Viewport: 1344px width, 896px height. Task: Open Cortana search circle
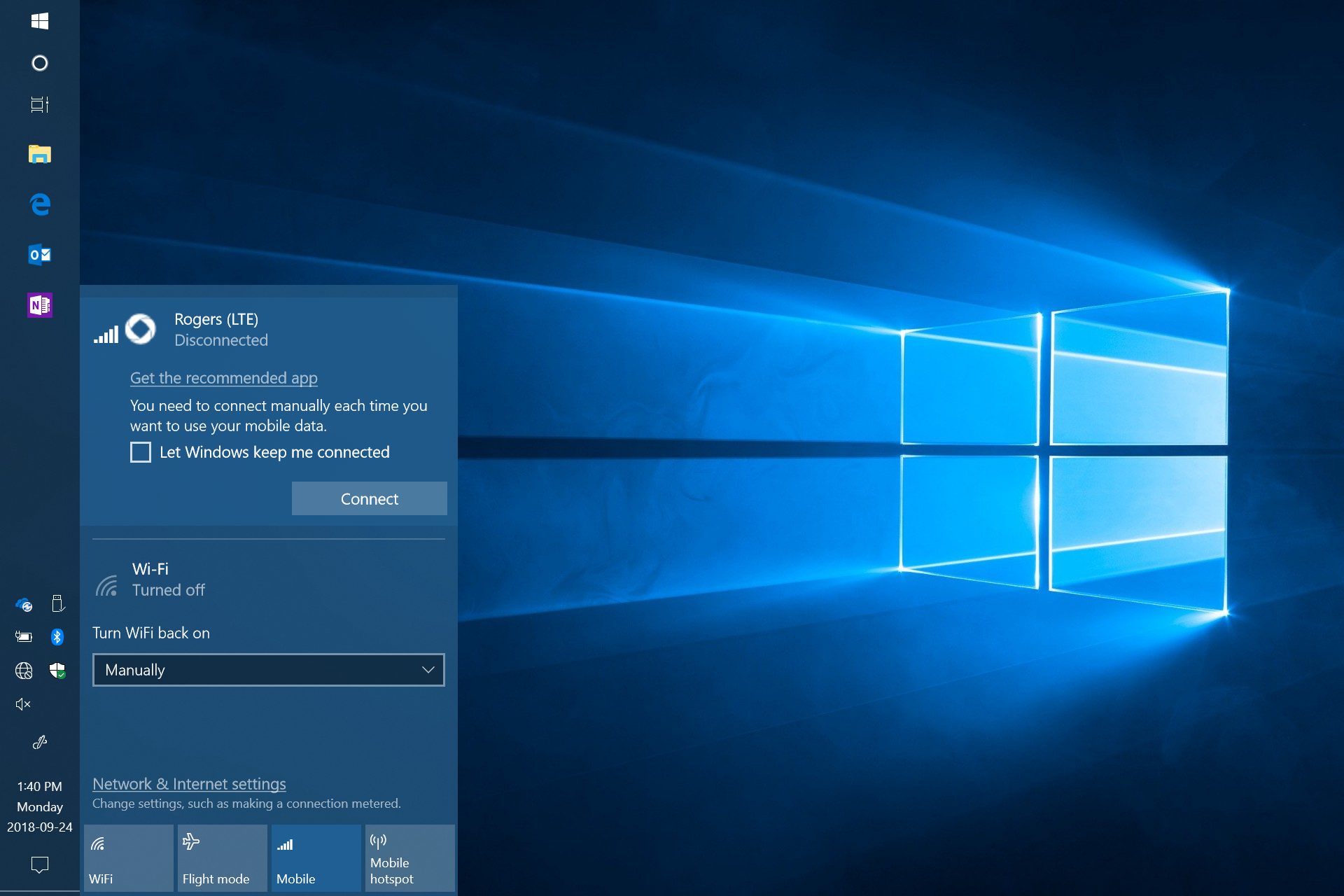(40, 63)
